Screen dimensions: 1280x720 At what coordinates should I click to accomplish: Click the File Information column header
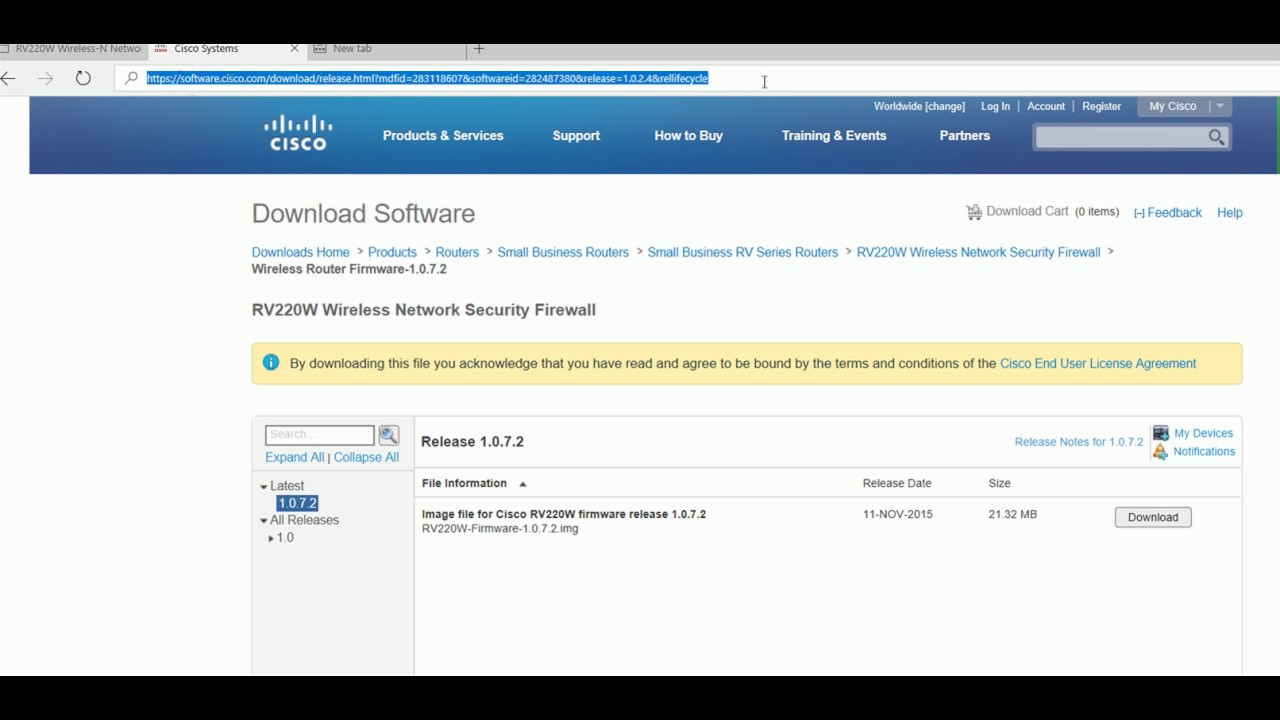click(x=464, y=483)
